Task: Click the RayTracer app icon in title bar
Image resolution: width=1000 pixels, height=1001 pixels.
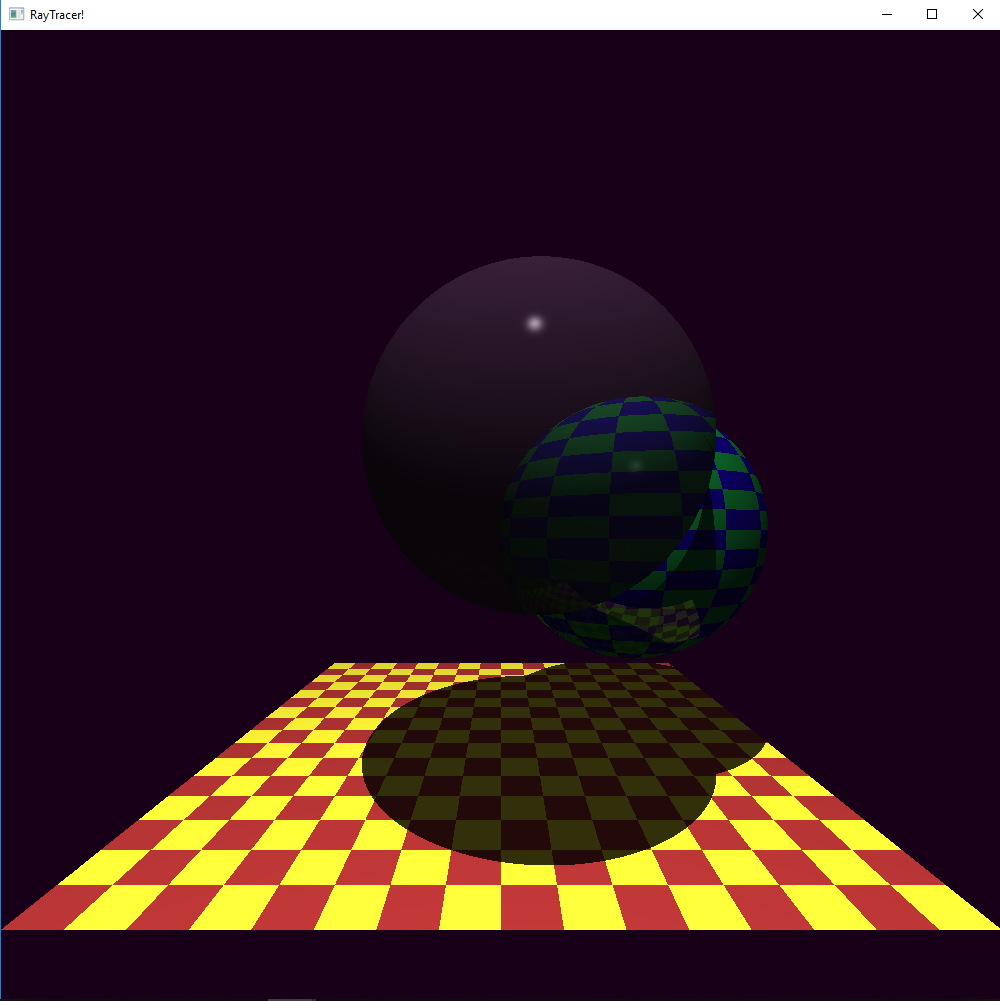Action: pyautogui.click(x=16, y=14)
